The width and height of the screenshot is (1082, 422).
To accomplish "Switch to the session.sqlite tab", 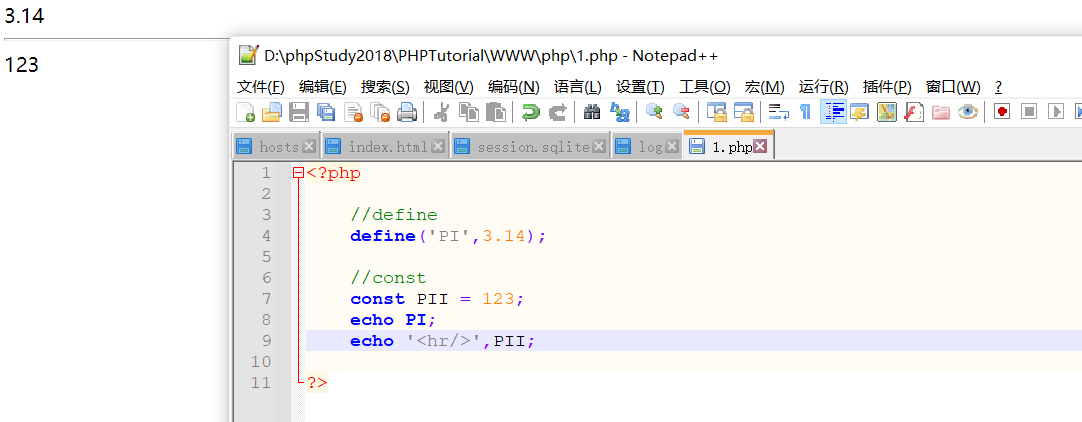I will (x=531, y=146).
